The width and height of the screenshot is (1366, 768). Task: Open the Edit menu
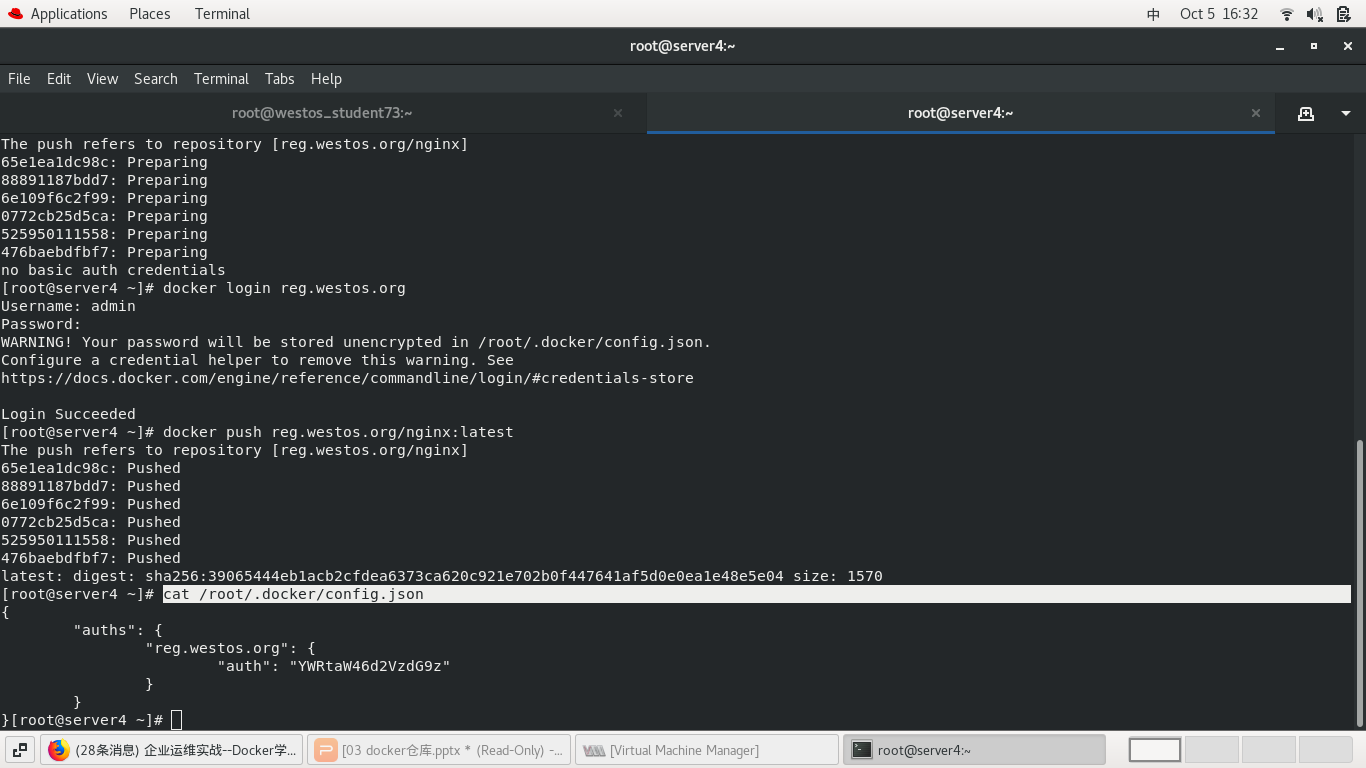click(59, 79)
